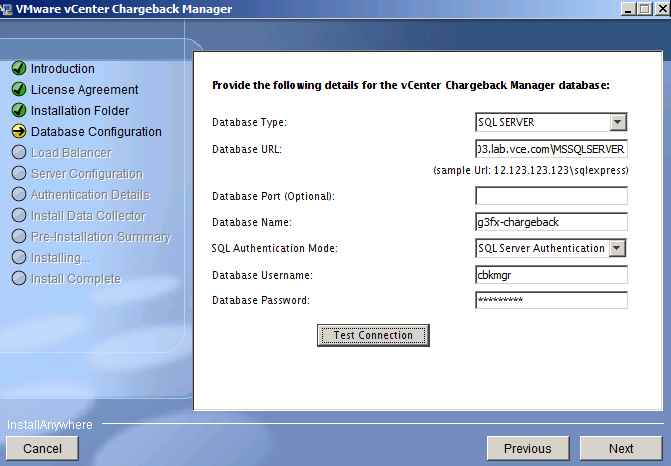Viewport: 671px width, 466px height.
Task: Click the Database URL: label
Action: 247,149
